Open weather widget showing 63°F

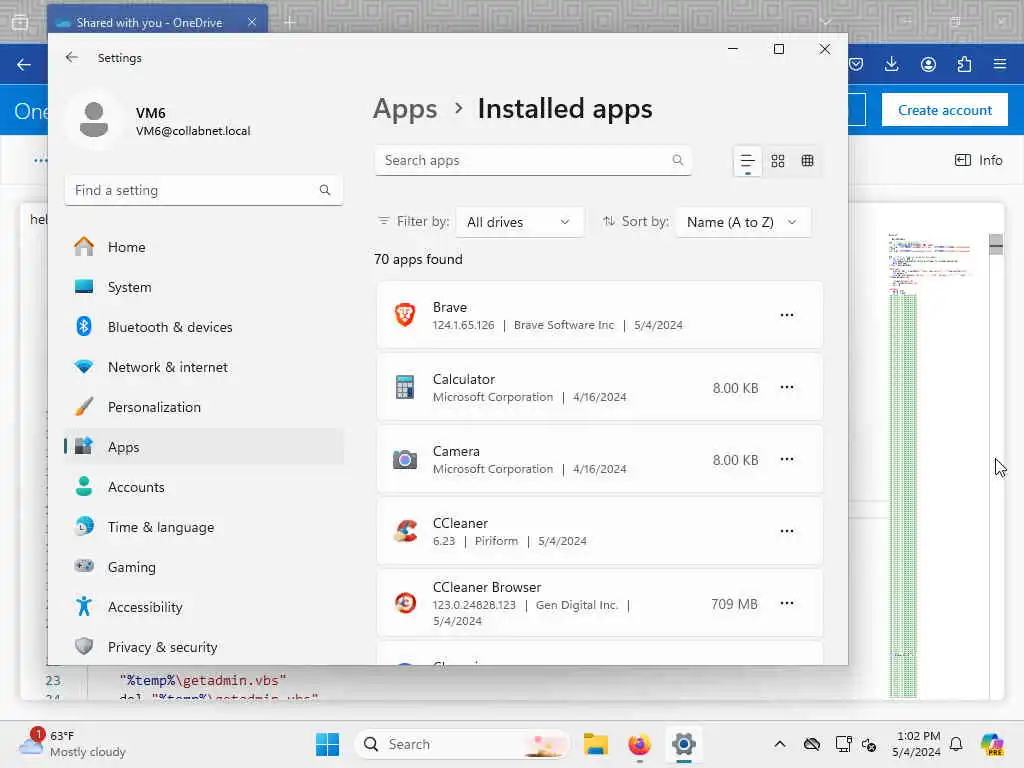pyautogui.click(x=72, y=744)
